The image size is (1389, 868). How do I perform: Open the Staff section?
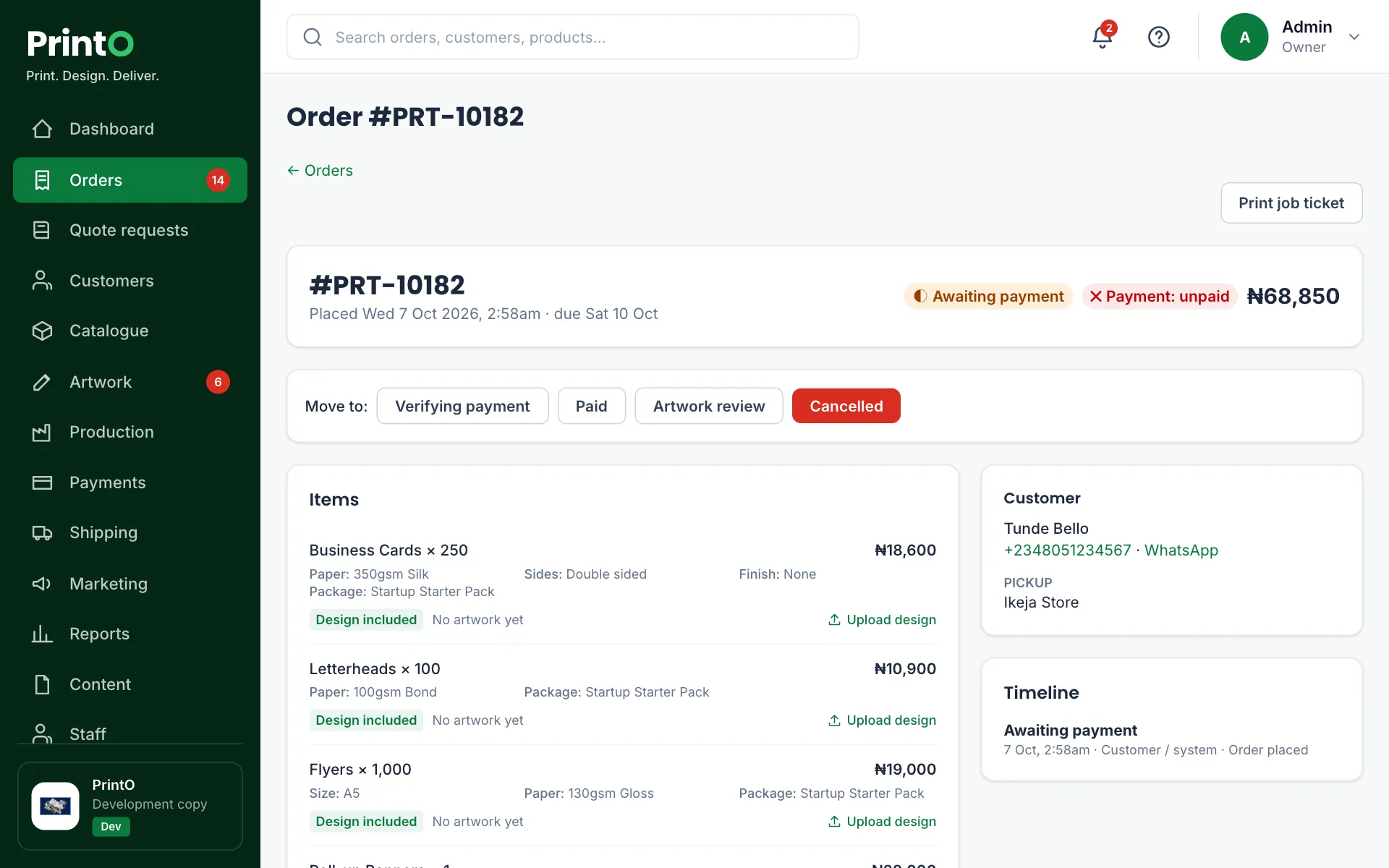(x=130, y=733)
